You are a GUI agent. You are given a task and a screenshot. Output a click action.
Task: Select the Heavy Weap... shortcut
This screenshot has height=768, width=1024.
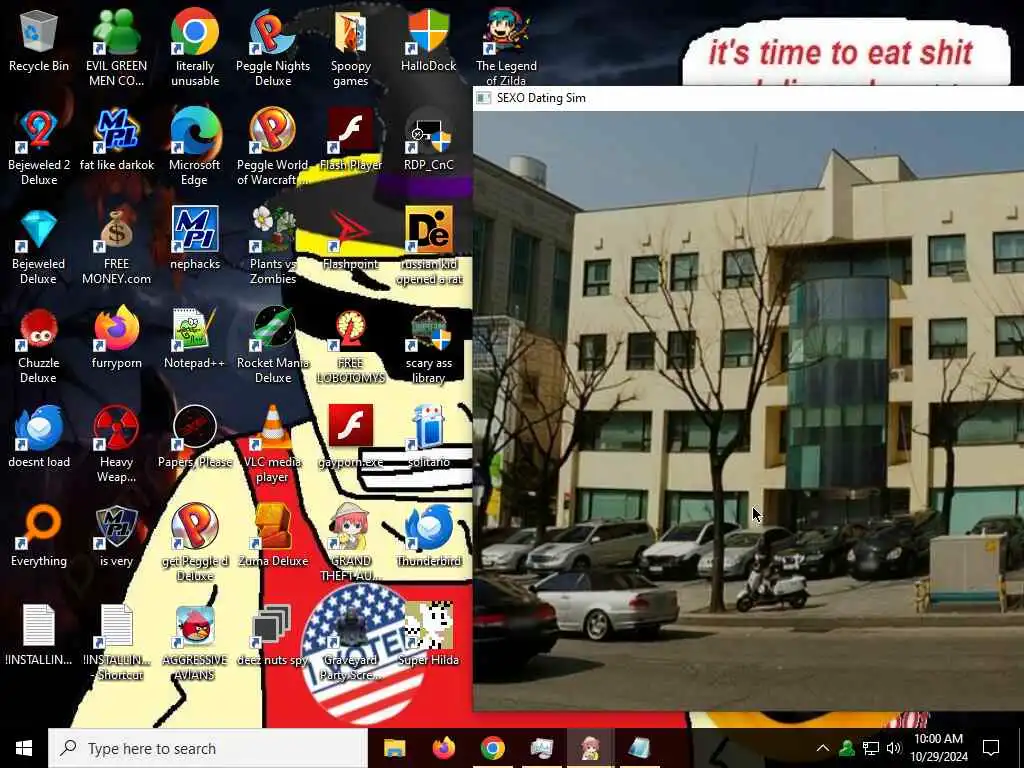tap(116, 444)
